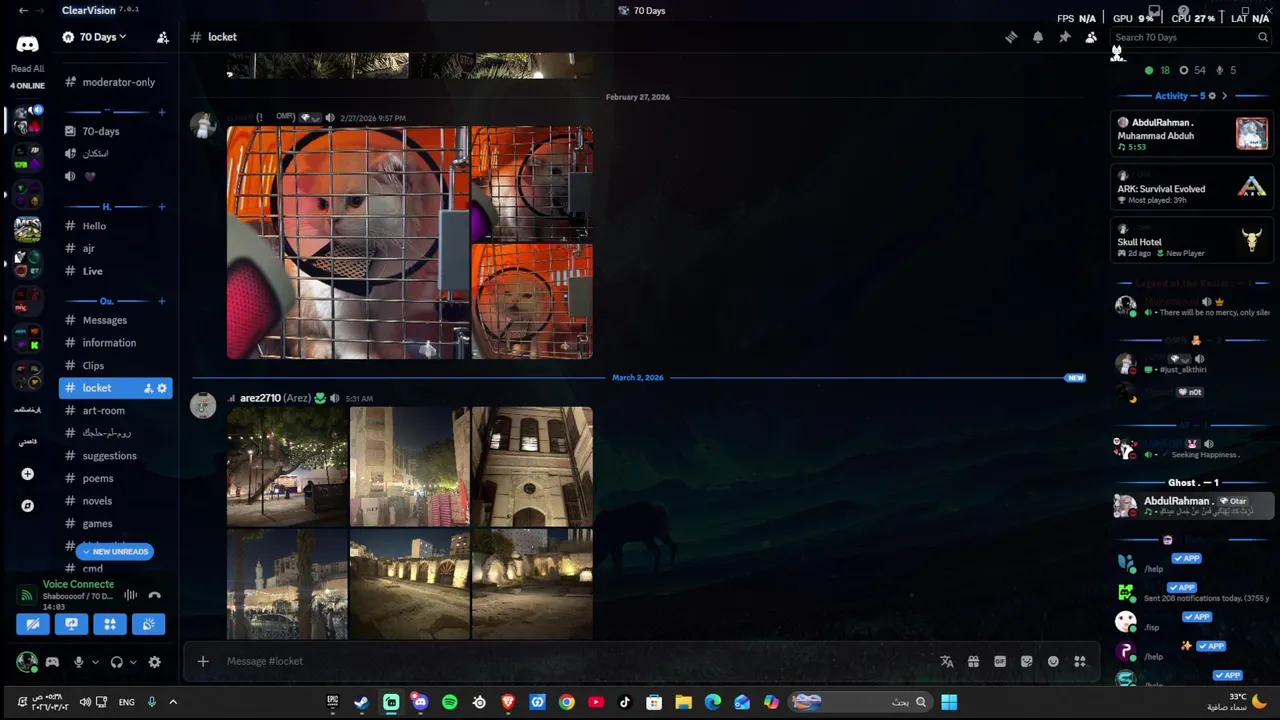Click invite people icon beside server name
1280x720 pixels.
pyautogui.click(x=162, y=37)
